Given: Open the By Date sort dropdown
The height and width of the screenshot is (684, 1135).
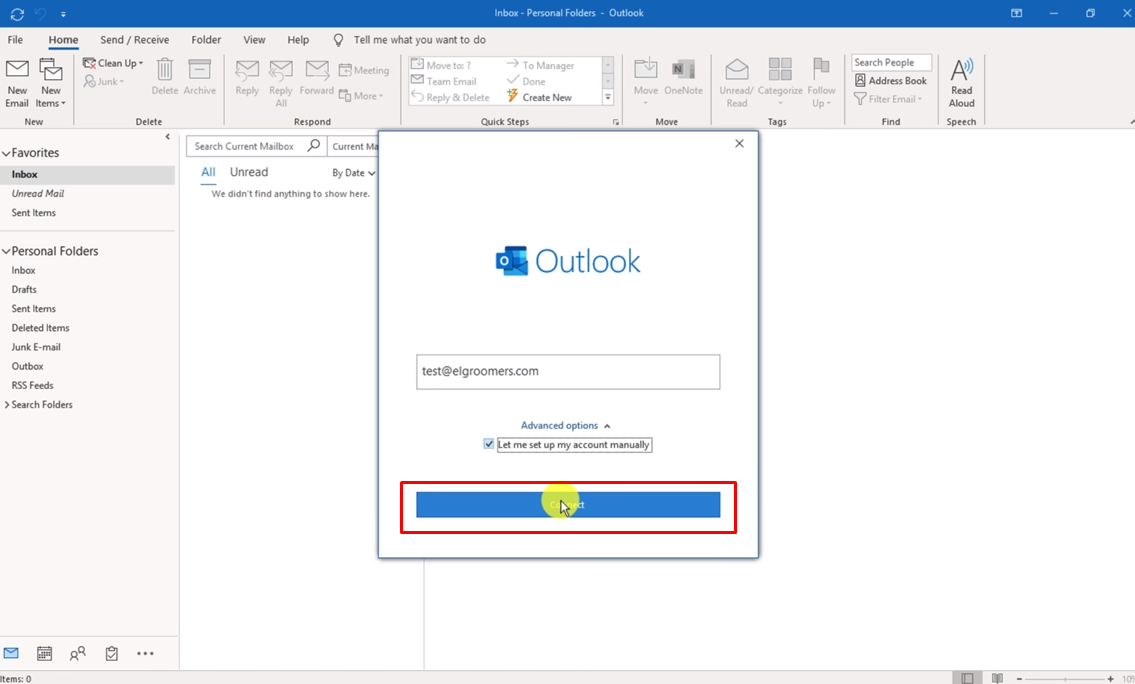Looking at the screenshot, I should [353, 173].
